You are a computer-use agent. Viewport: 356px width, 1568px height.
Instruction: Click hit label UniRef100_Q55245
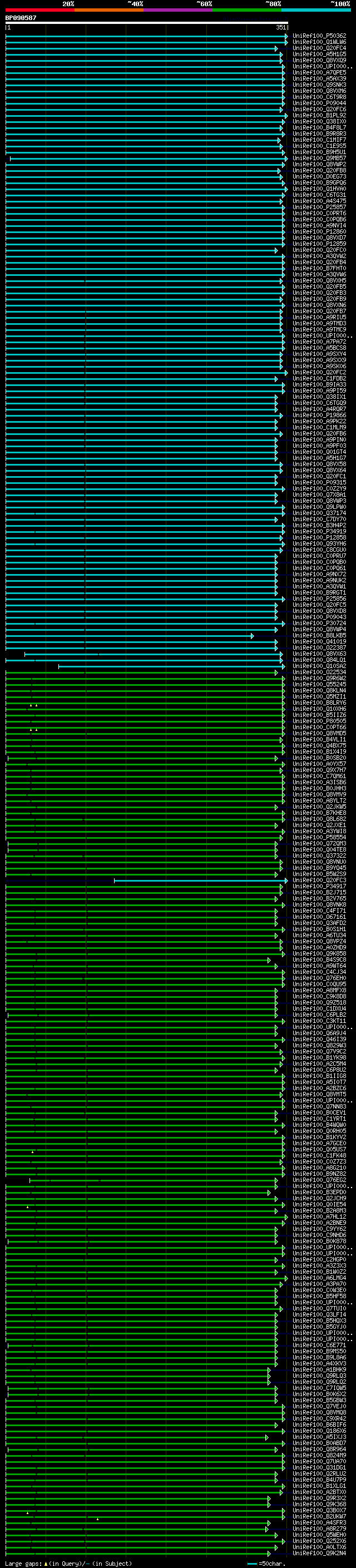tap(319, 685)
